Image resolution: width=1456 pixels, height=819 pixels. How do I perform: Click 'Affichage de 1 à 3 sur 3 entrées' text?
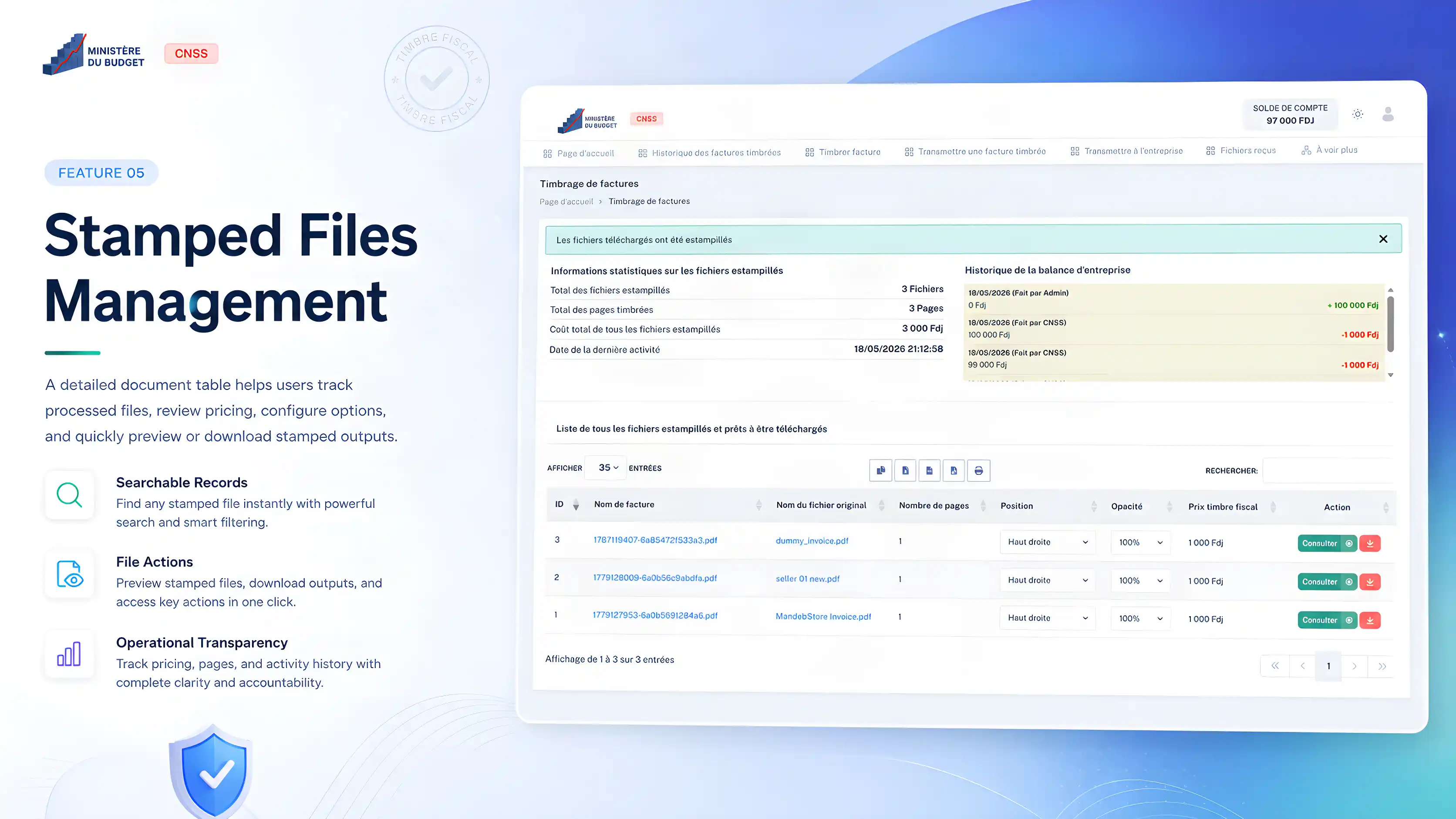pyautogui.click(x=609, y=659)
